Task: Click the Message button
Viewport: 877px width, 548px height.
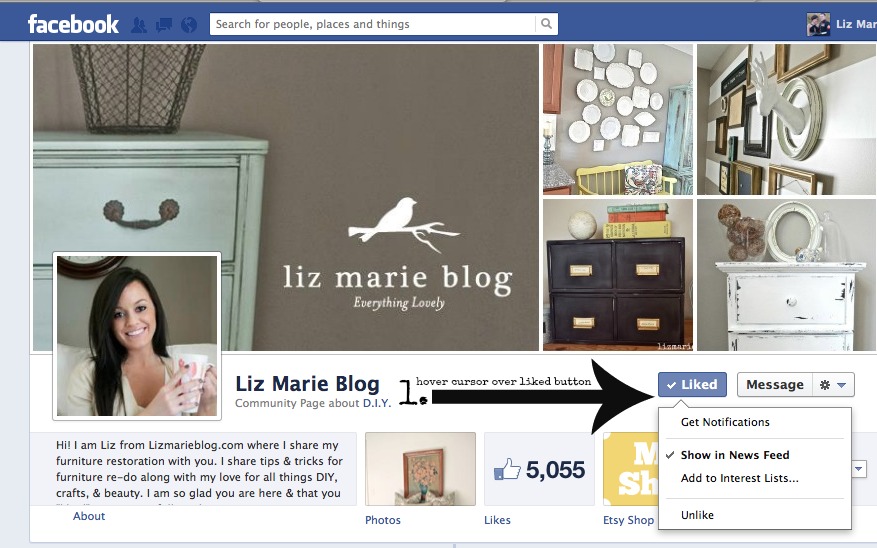Action: 775,385
